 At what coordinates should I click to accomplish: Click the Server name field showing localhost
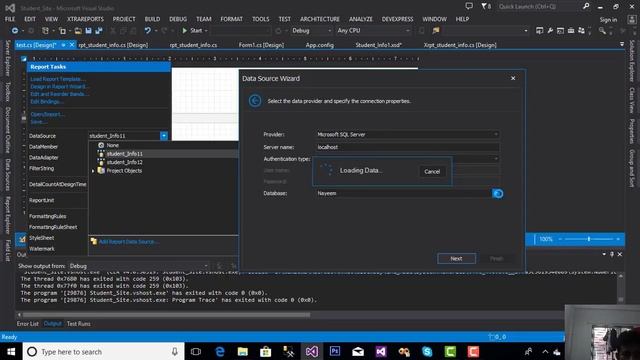(408, 147)
